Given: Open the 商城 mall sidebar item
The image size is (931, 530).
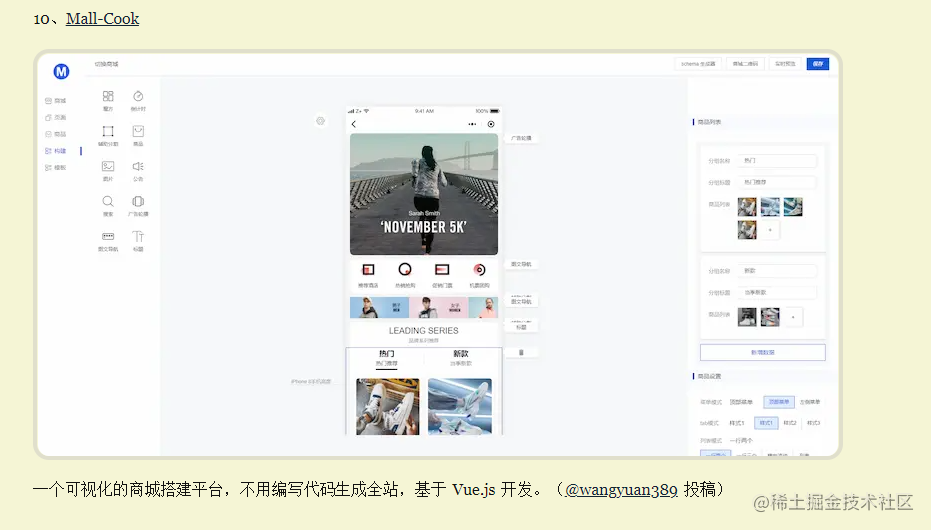Looking at the screenshot, I should point(56,101).
